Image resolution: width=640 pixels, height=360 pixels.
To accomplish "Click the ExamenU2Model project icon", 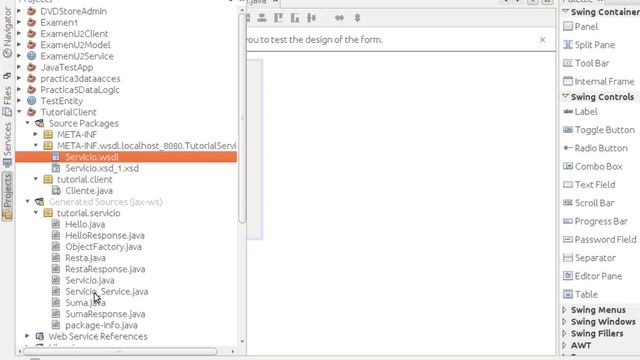I will 31,45.
